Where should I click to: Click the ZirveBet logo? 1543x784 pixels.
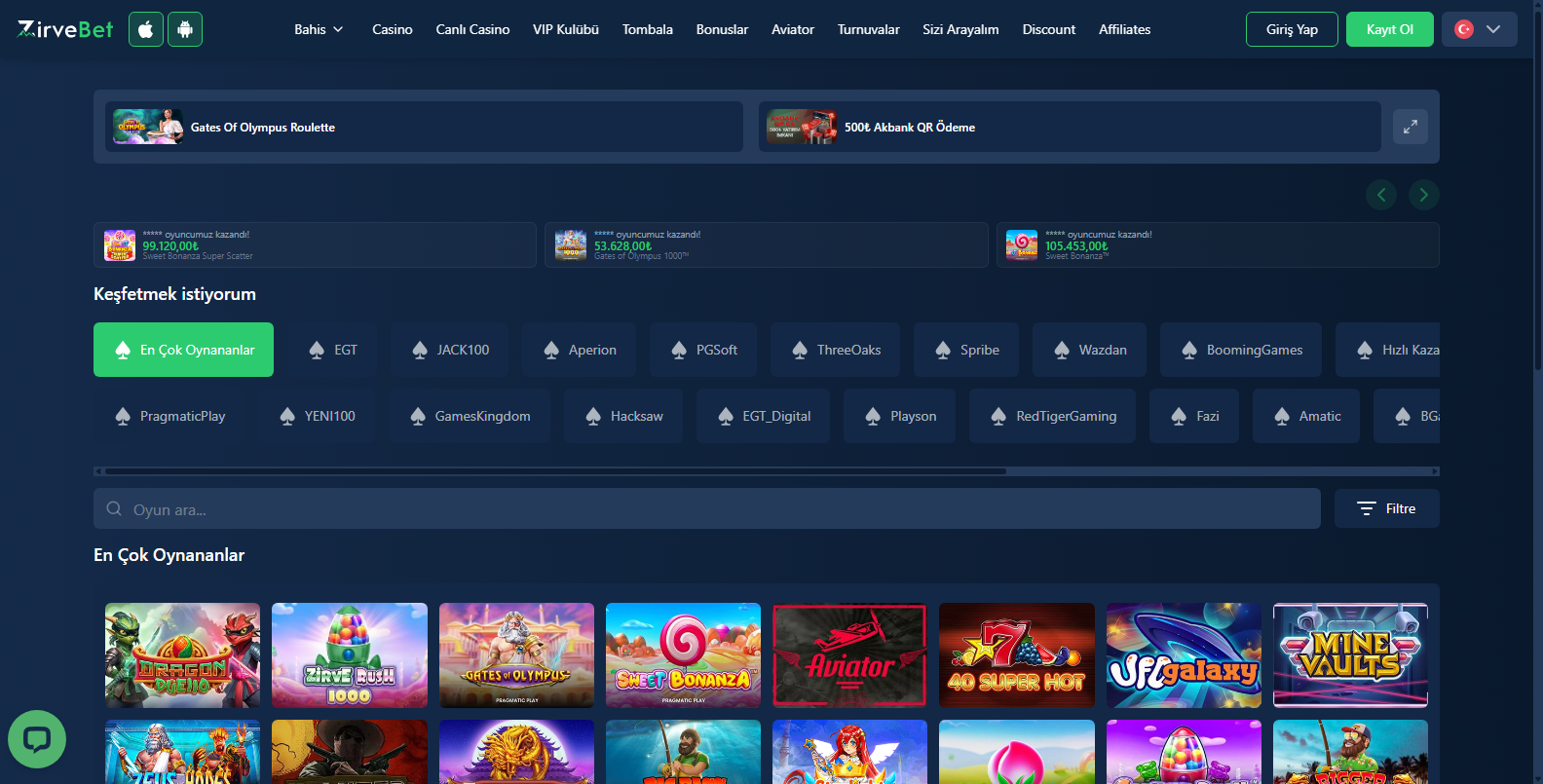tap(65, 29)
